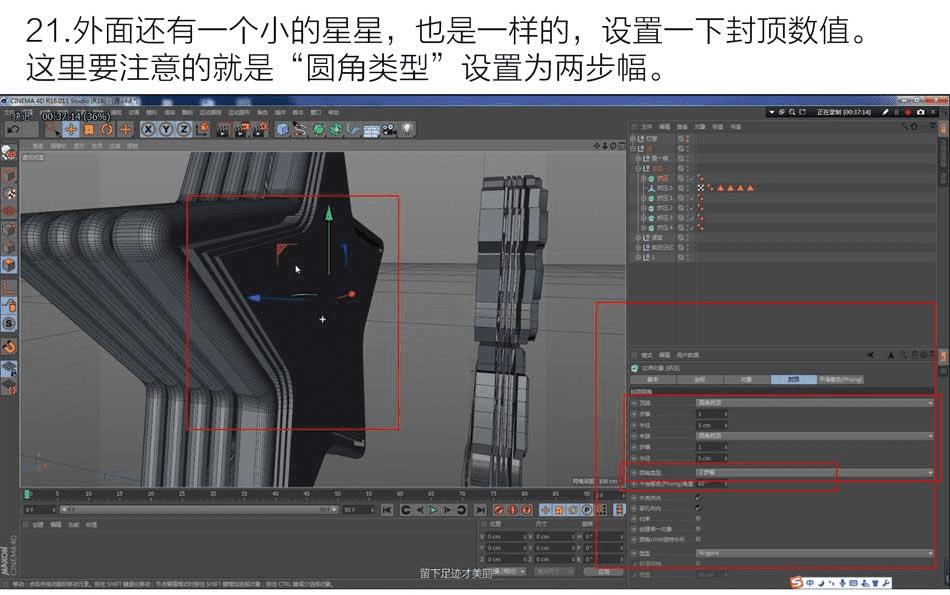950x595 pixels.
Task: Click the Autokeying button
Action: point(513,510)
